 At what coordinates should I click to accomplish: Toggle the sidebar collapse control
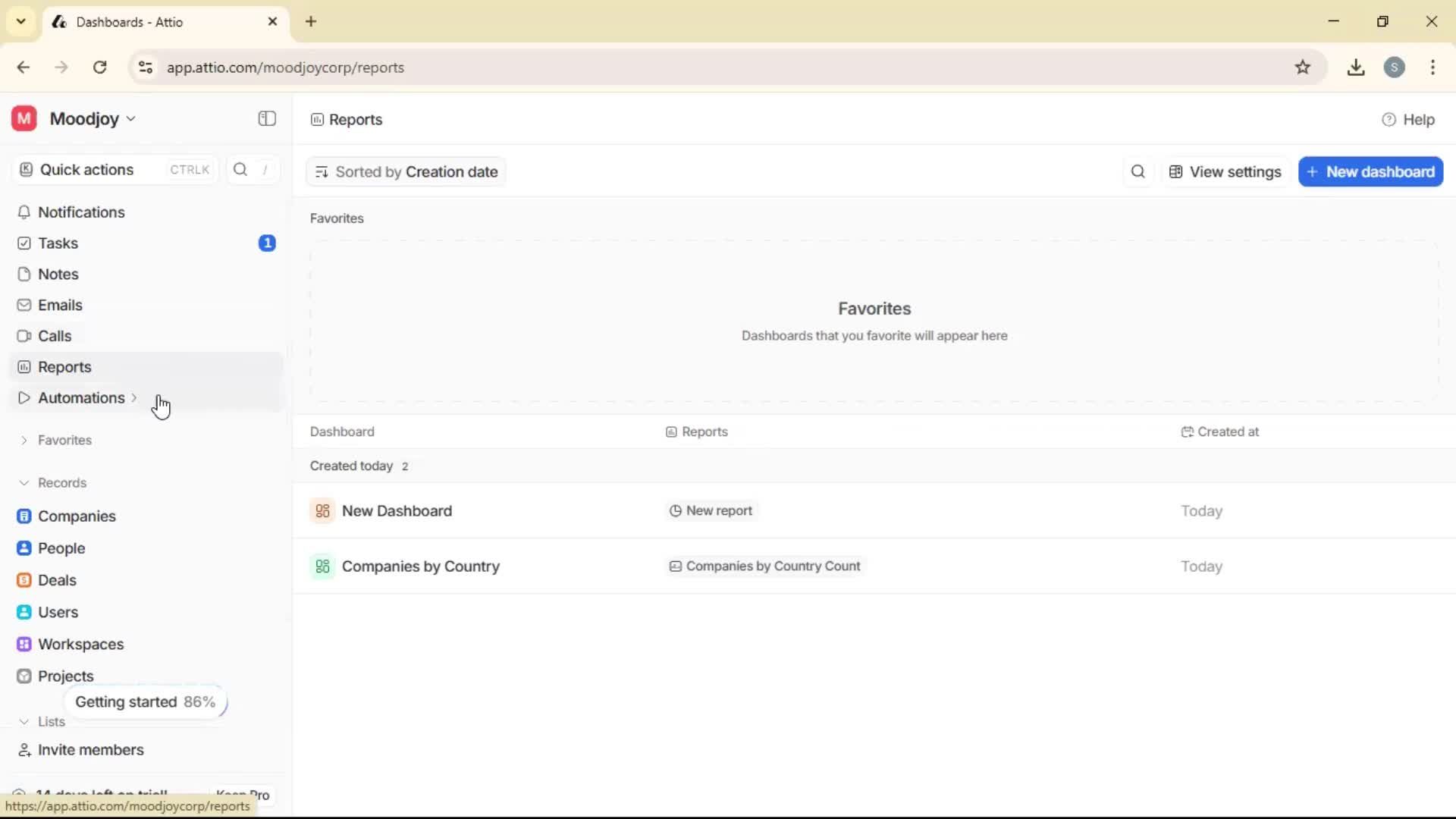[266, 119]
